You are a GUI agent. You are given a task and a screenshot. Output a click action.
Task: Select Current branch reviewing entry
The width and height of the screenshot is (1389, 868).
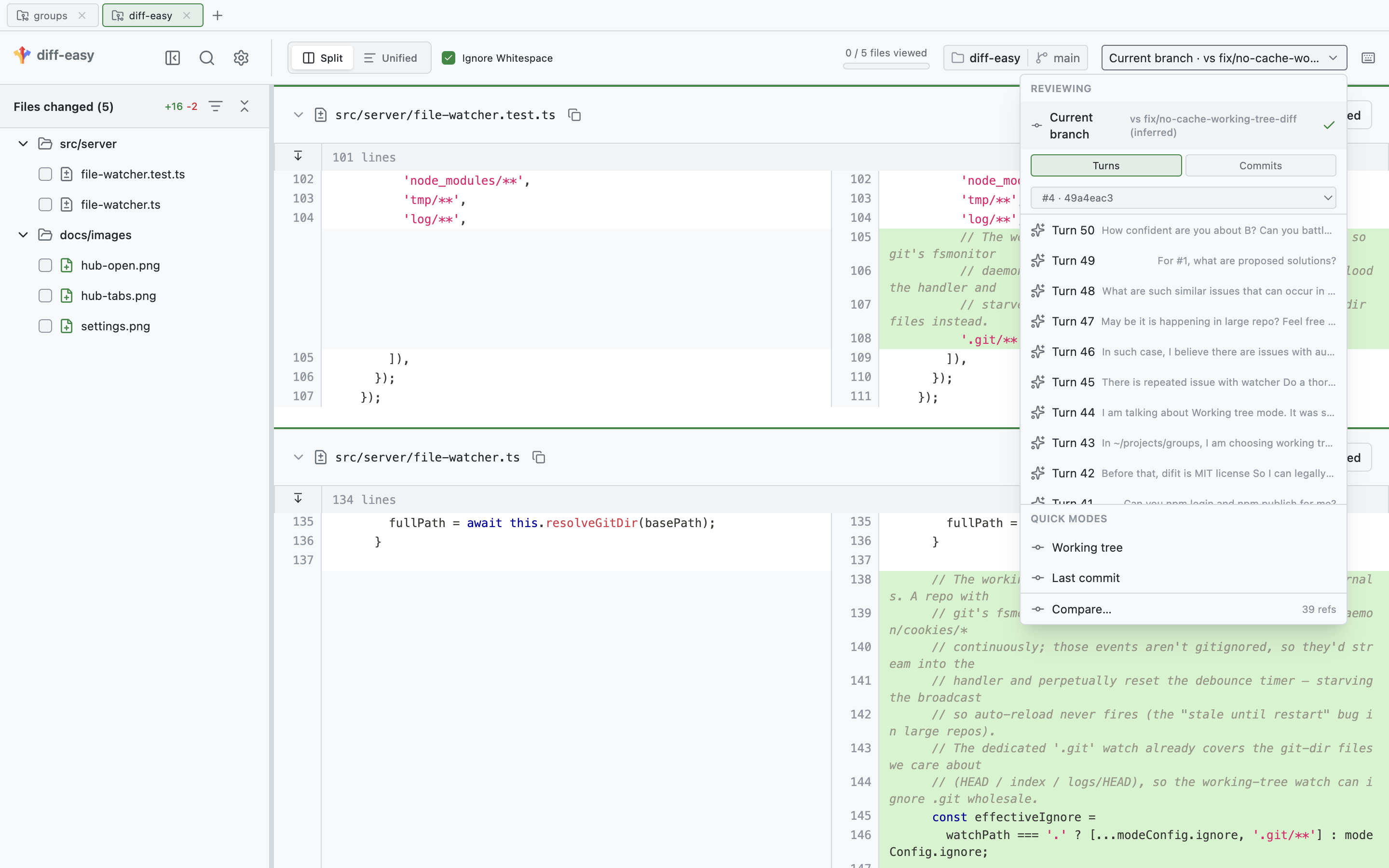(1183, 125)
